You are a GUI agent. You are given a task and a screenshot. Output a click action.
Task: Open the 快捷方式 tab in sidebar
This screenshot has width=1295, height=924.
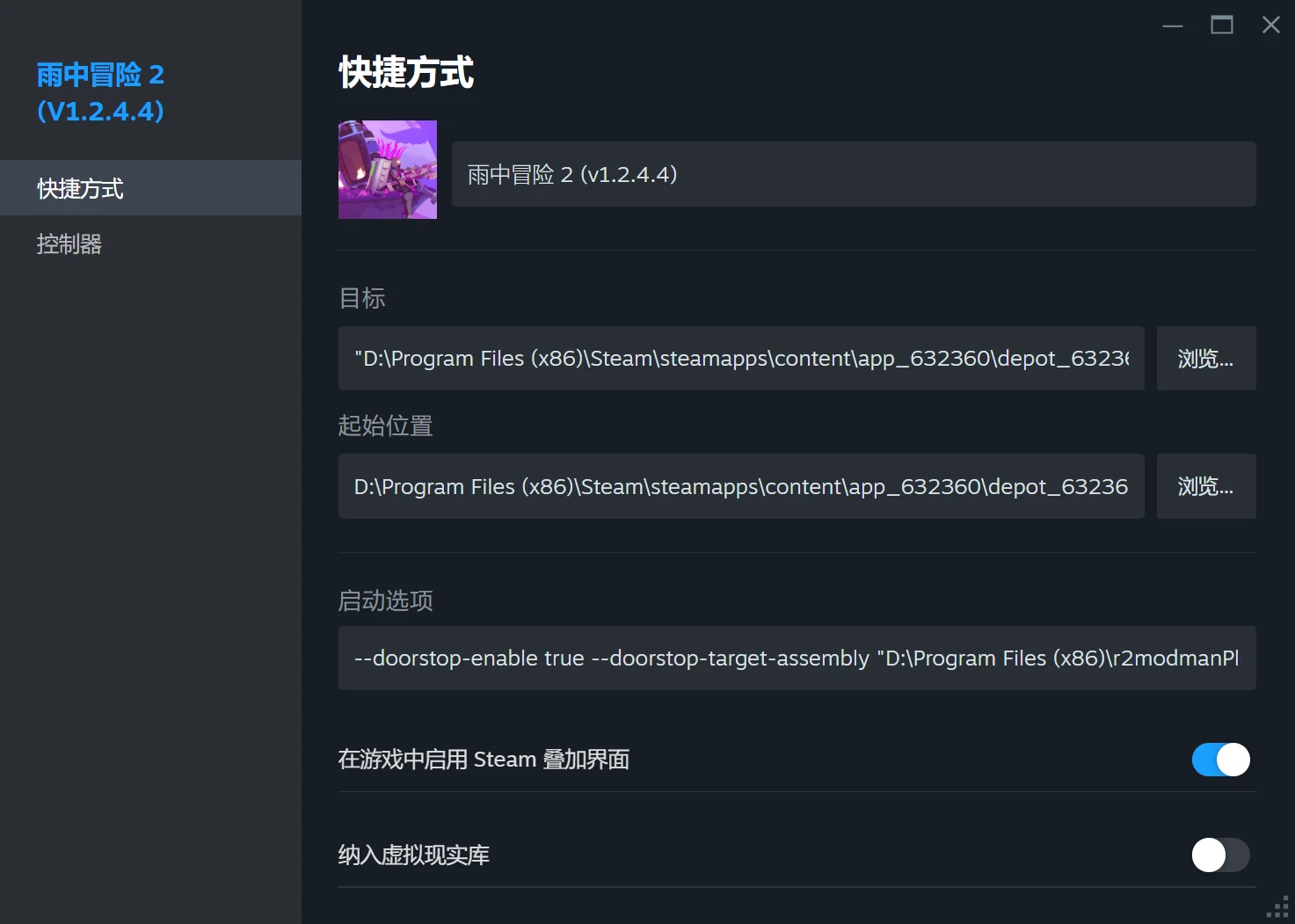point(150,188)
